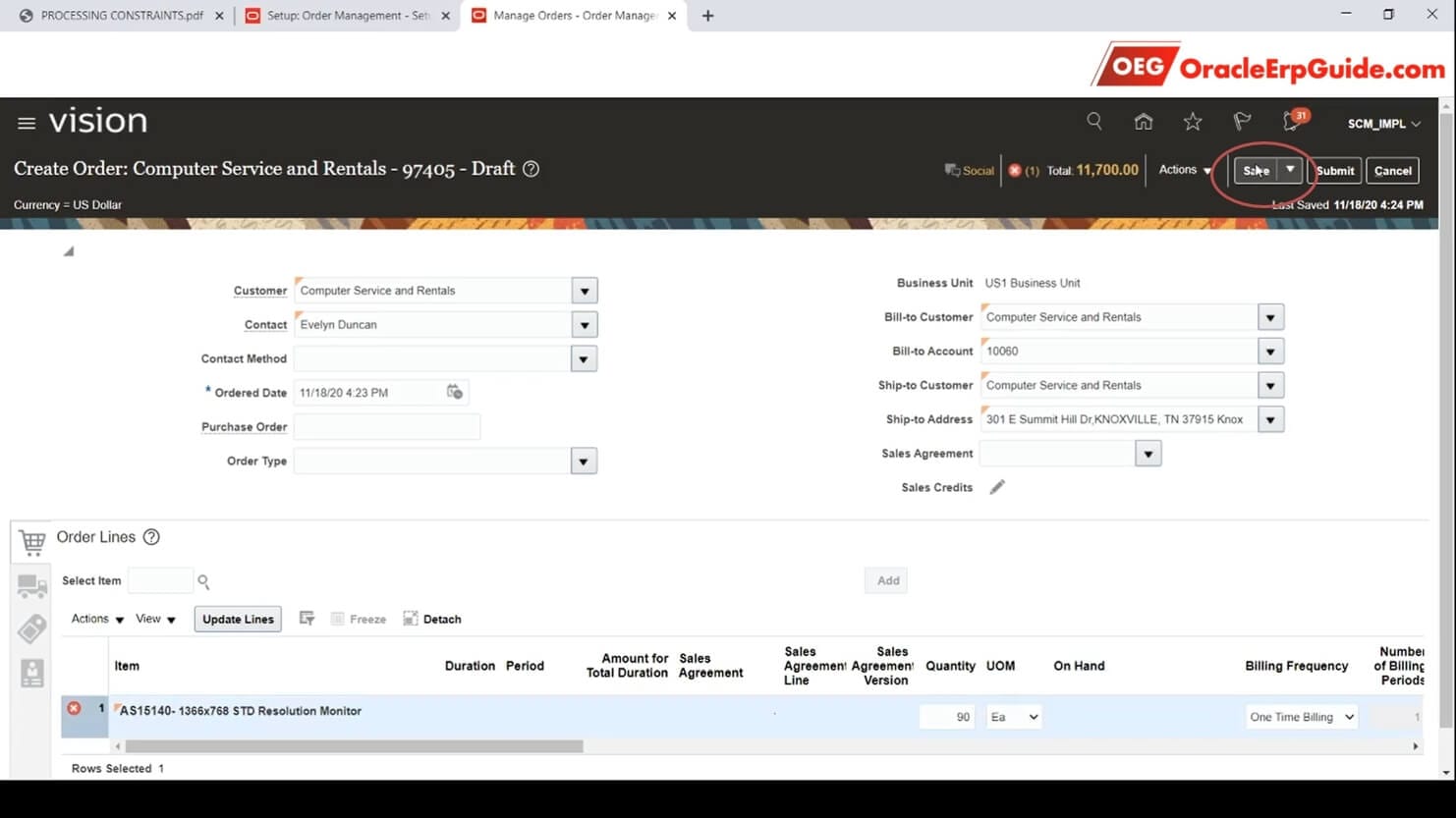
Task: Open the billing contact side tab icon
Action: click(x=32, y=673)
